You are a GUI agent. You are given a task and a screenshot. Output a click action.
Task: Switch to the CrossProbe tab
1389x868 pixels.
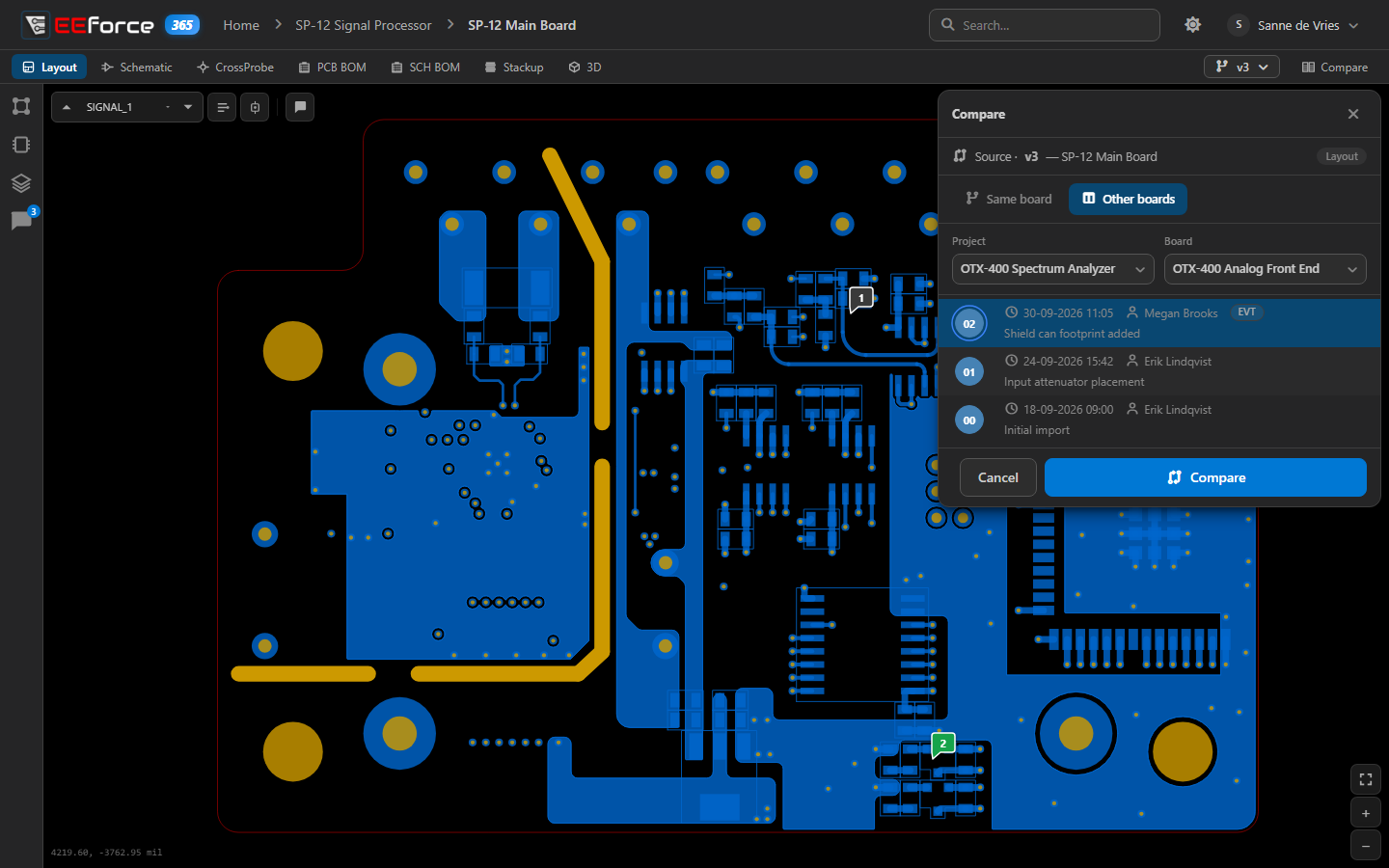click(235, 67)
